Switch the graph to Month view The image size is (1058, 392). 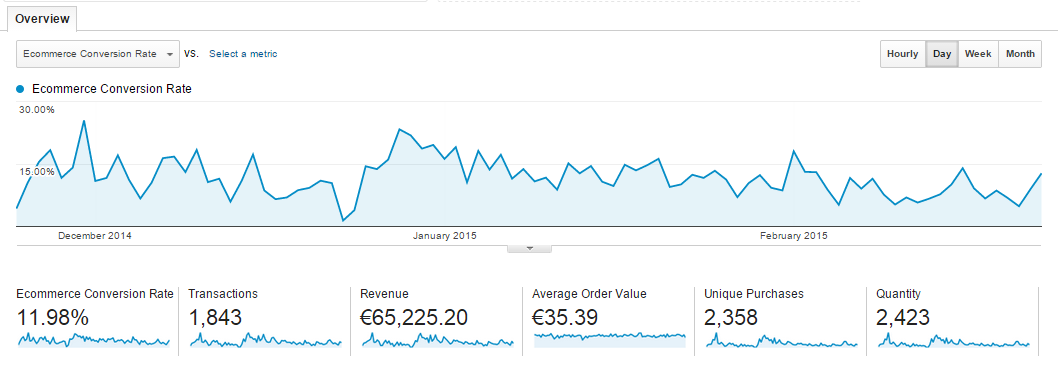coord(1020,54)
